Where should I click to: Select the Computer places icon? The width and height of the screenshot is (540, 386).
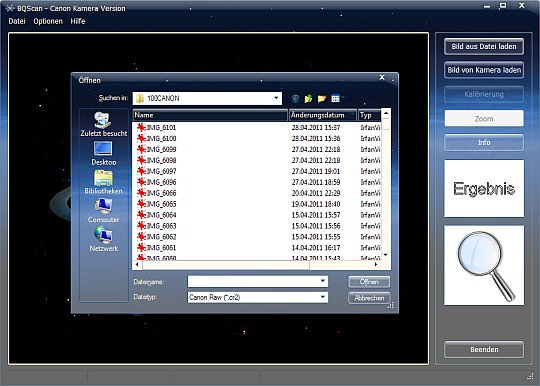(103, 211)
